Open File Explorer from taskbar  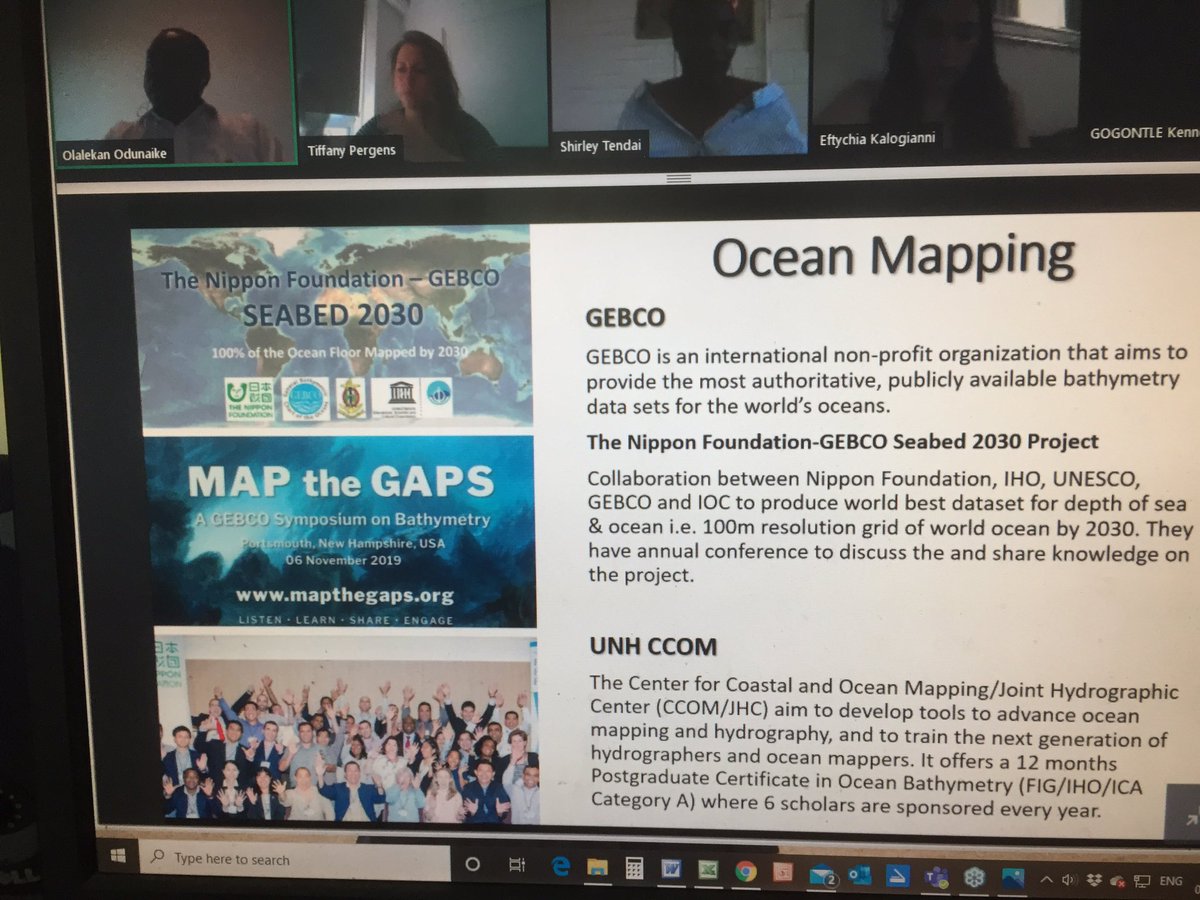pyautogui.click(x=597, y=867)
